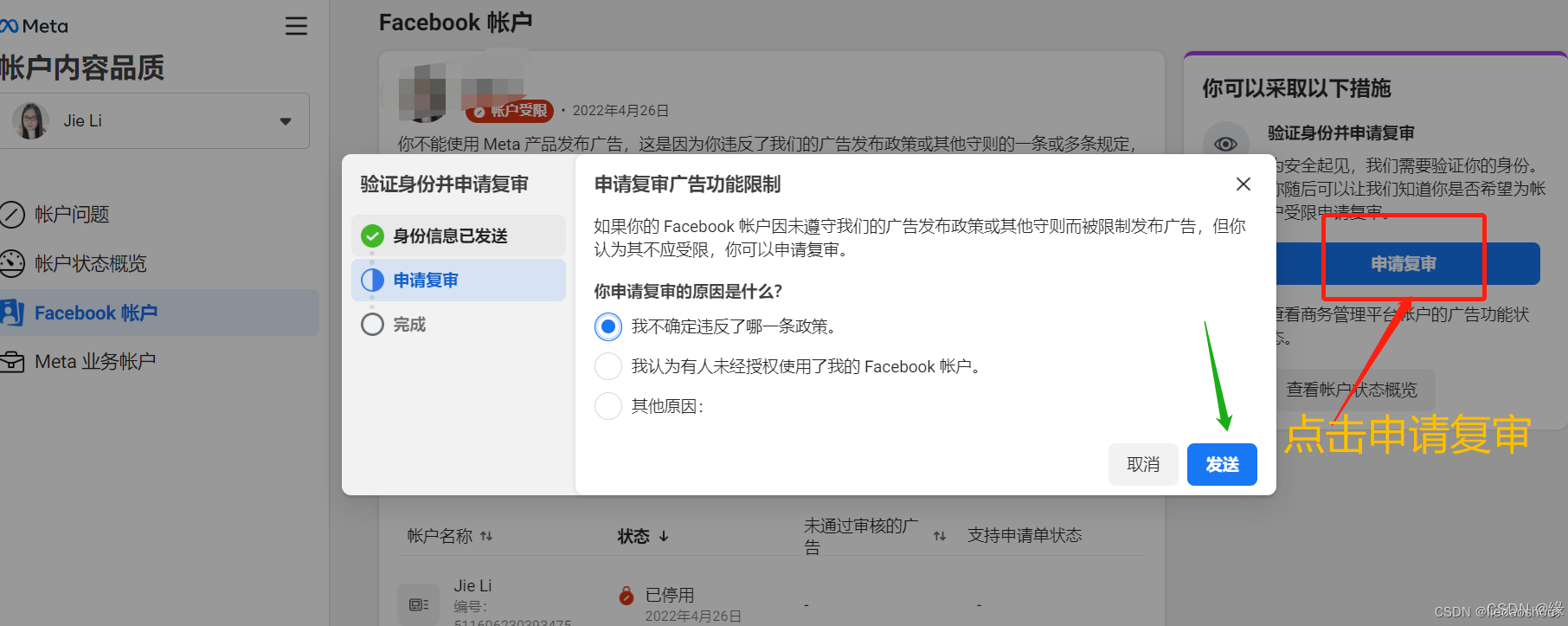Image resolution: width=1568 pixels, height=626 pixels.
Task: Click the 你申请复审的原因是什么? question text
Action: point(688,291)
